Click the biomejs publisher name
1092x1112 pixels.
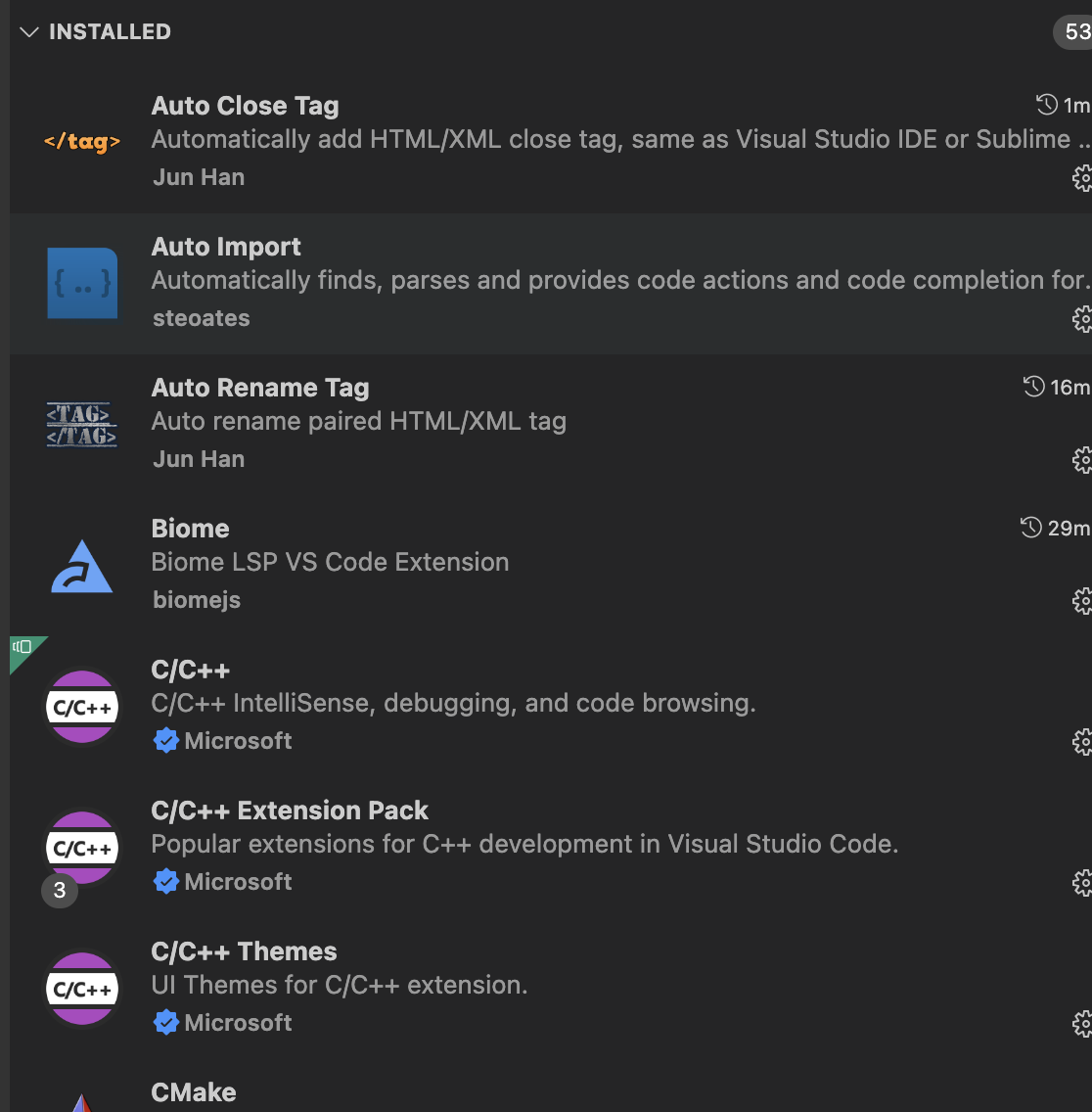pyautogui.click(x=197, y=601)
